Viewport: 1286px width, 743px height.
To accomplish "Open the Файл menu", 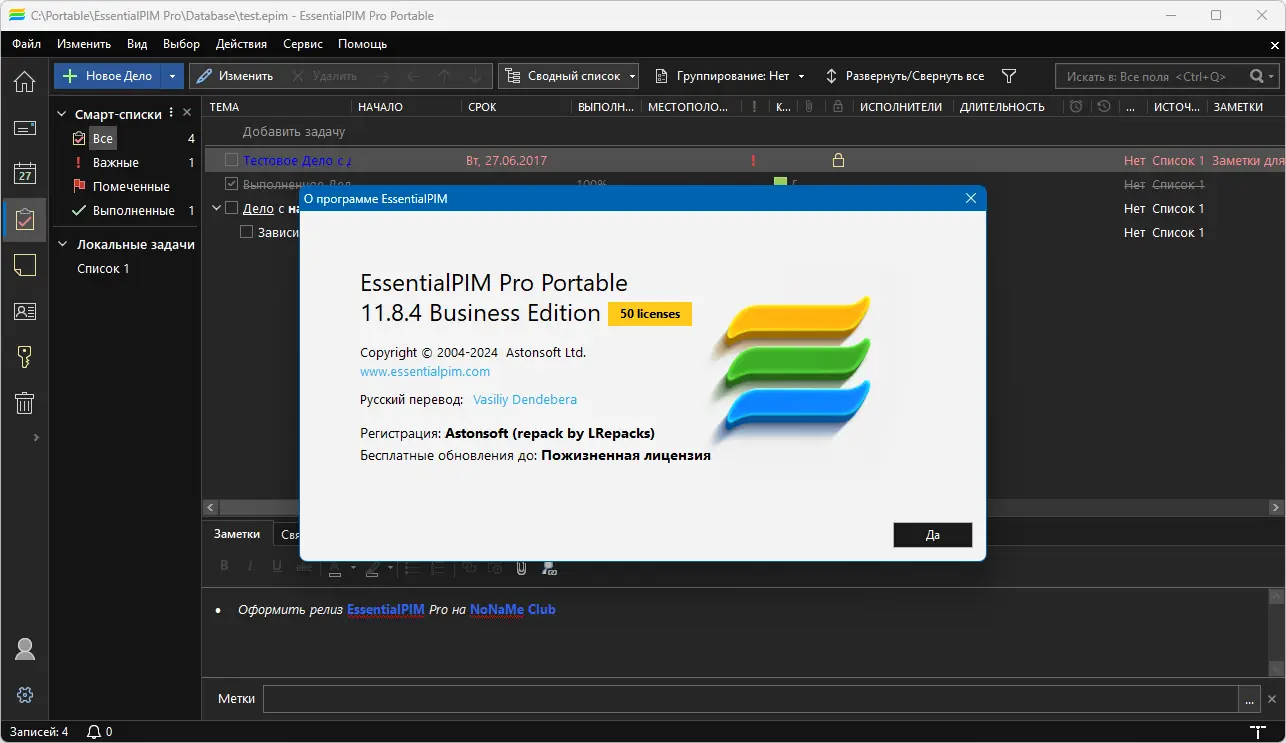I will 26,44.
